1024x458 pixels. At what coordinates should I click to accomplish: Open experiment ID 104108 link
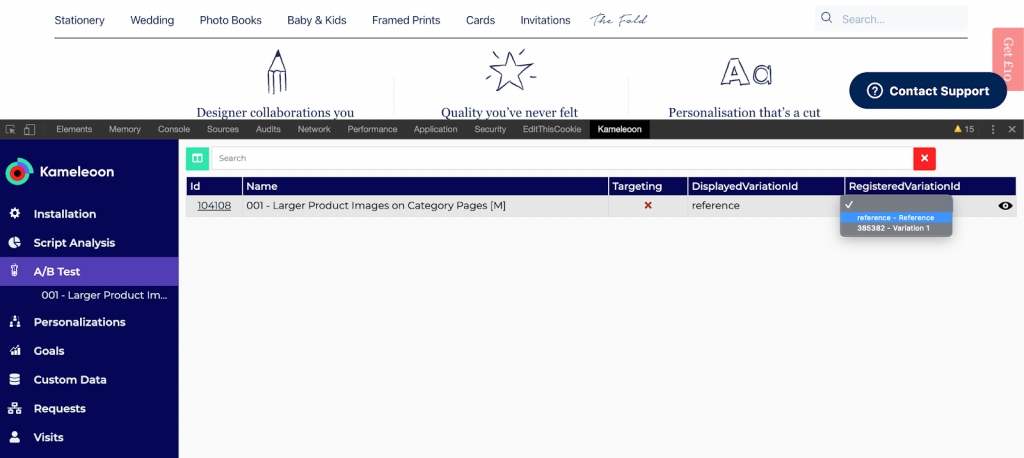[x=214, y=206]
